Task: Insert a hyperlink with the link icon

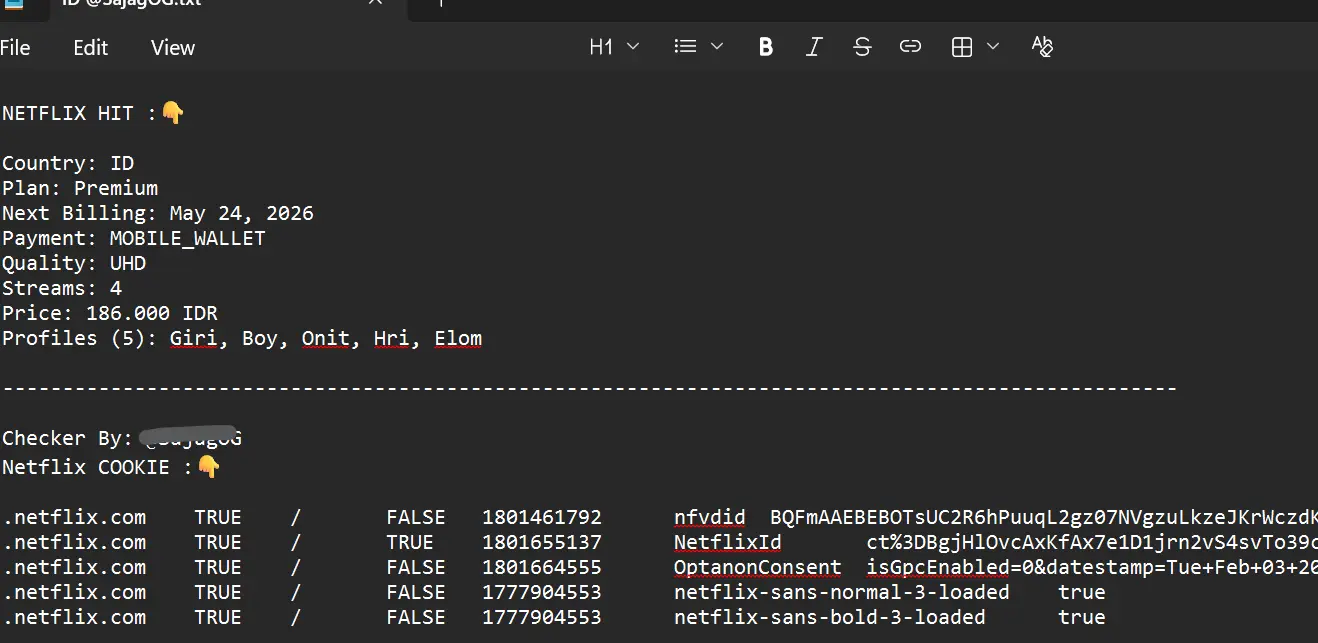Action: click(x=910, y=47)
